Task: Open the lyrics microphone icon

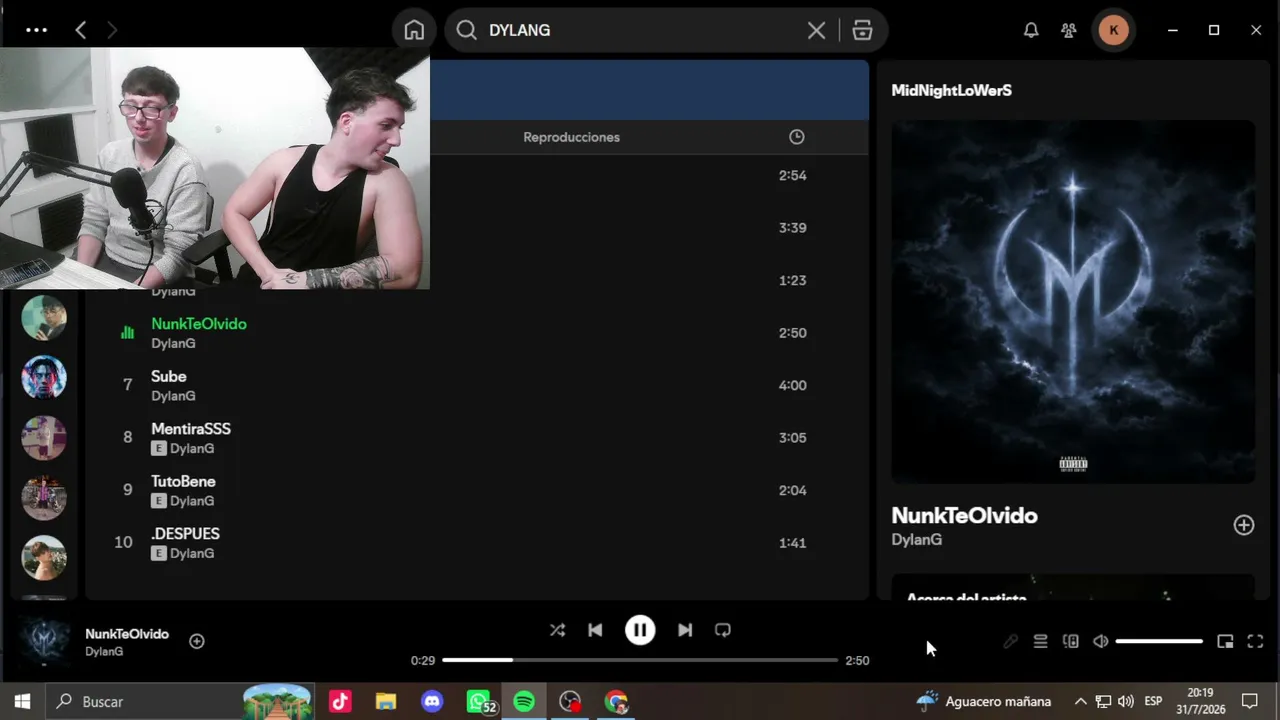Action: tap(1010, 641)
